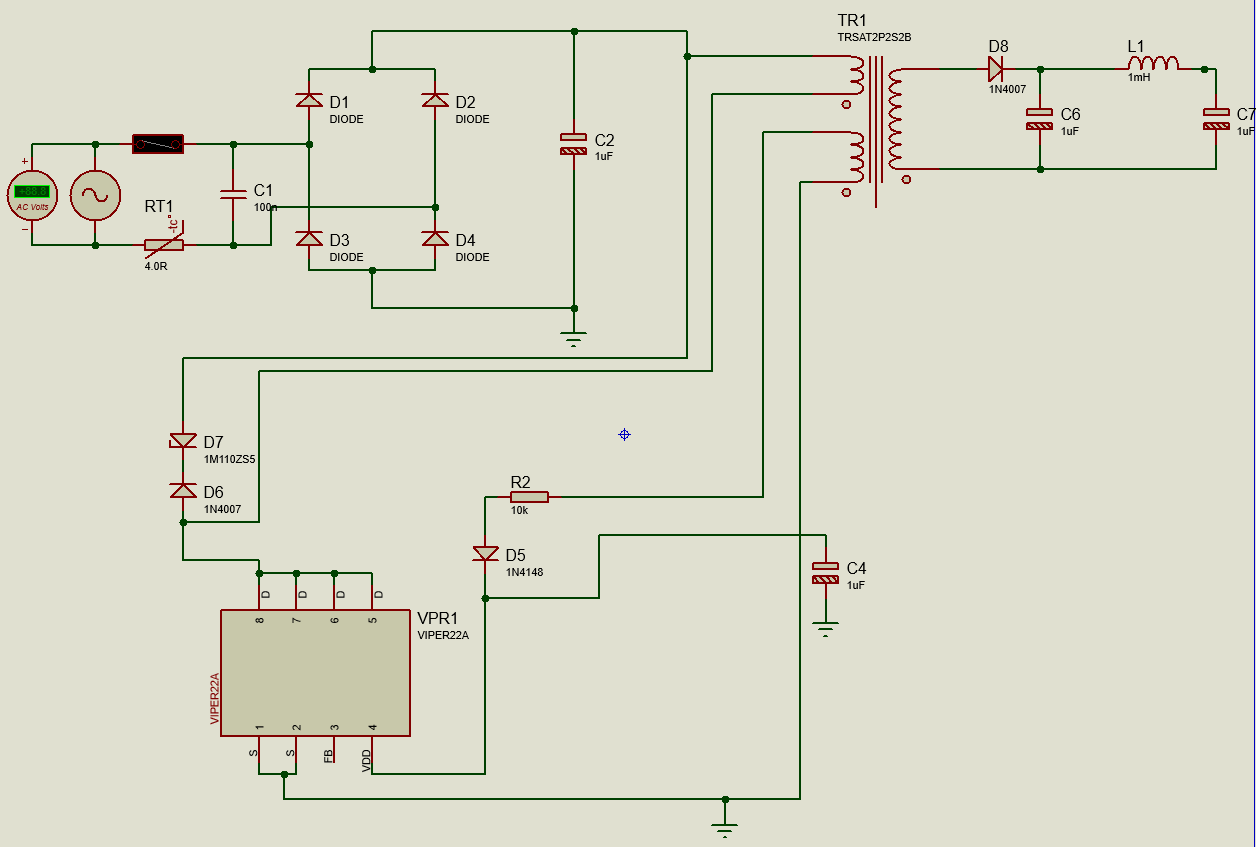Click the C7 capacitor symbol
This screenshot has width=1256, height=847.
click(1216, 119)
